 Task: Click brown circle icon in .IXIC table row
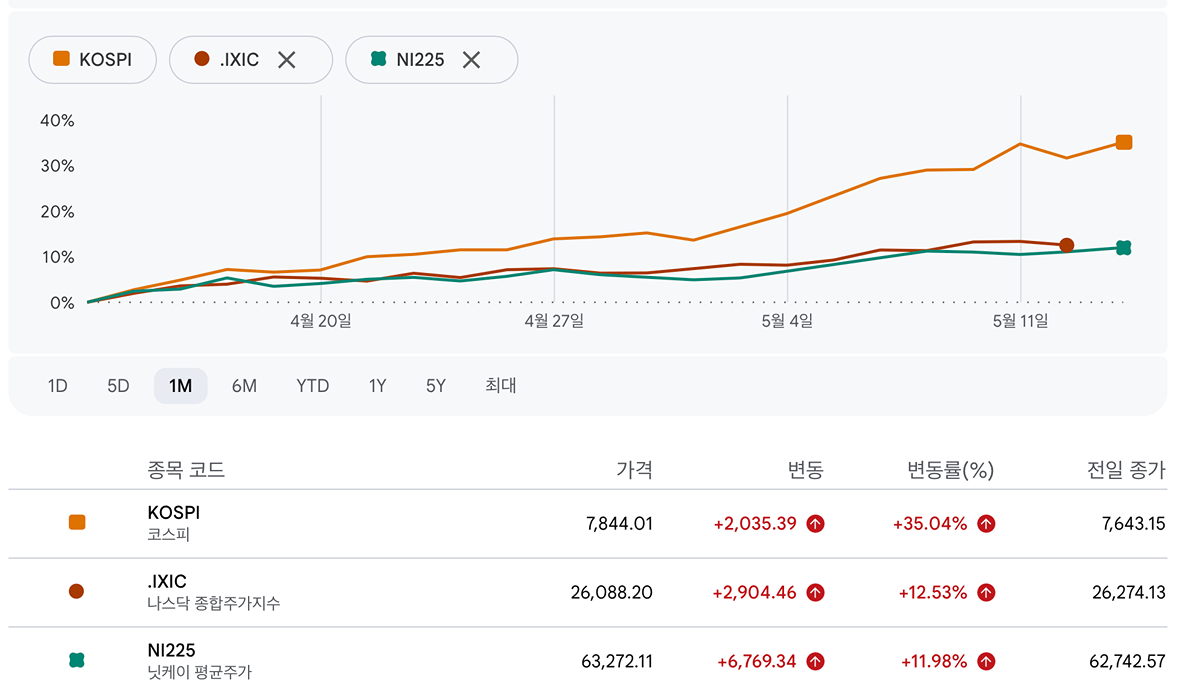(x=76, y=592)
